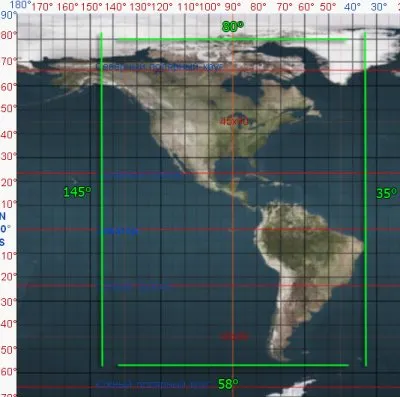Click the 50° longitude label in top row

coord(328,7)
